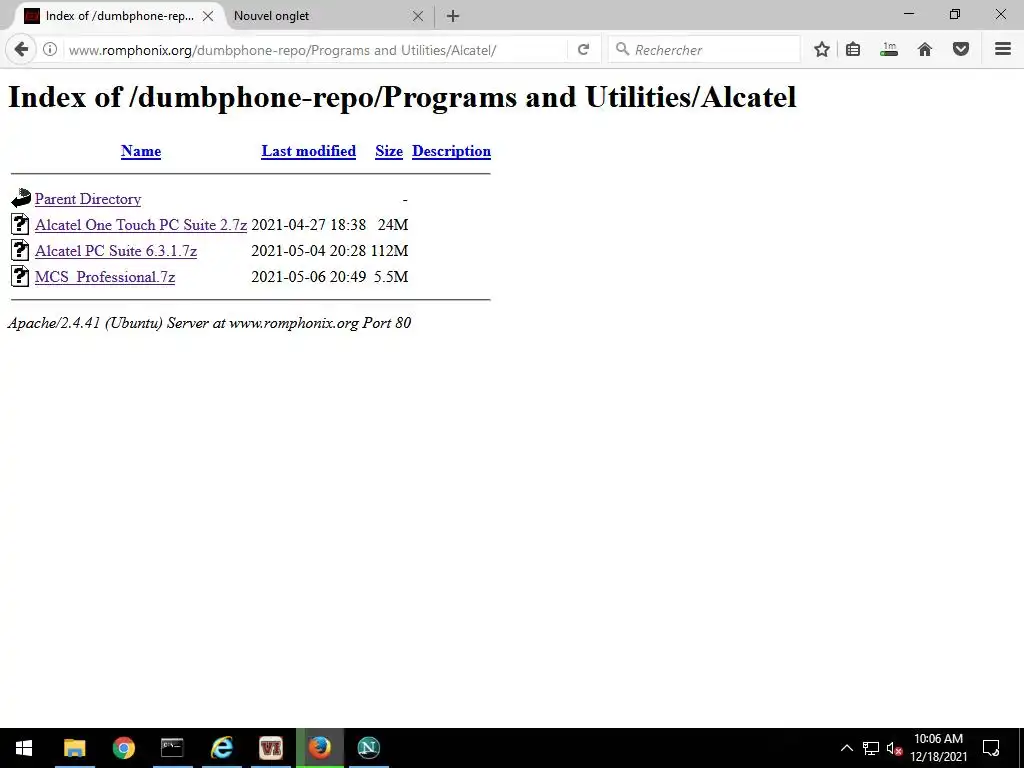The height and width of the screenshot is (768, 1024).
Task: Go back using the browser back arrow
Action: point(21,49)
